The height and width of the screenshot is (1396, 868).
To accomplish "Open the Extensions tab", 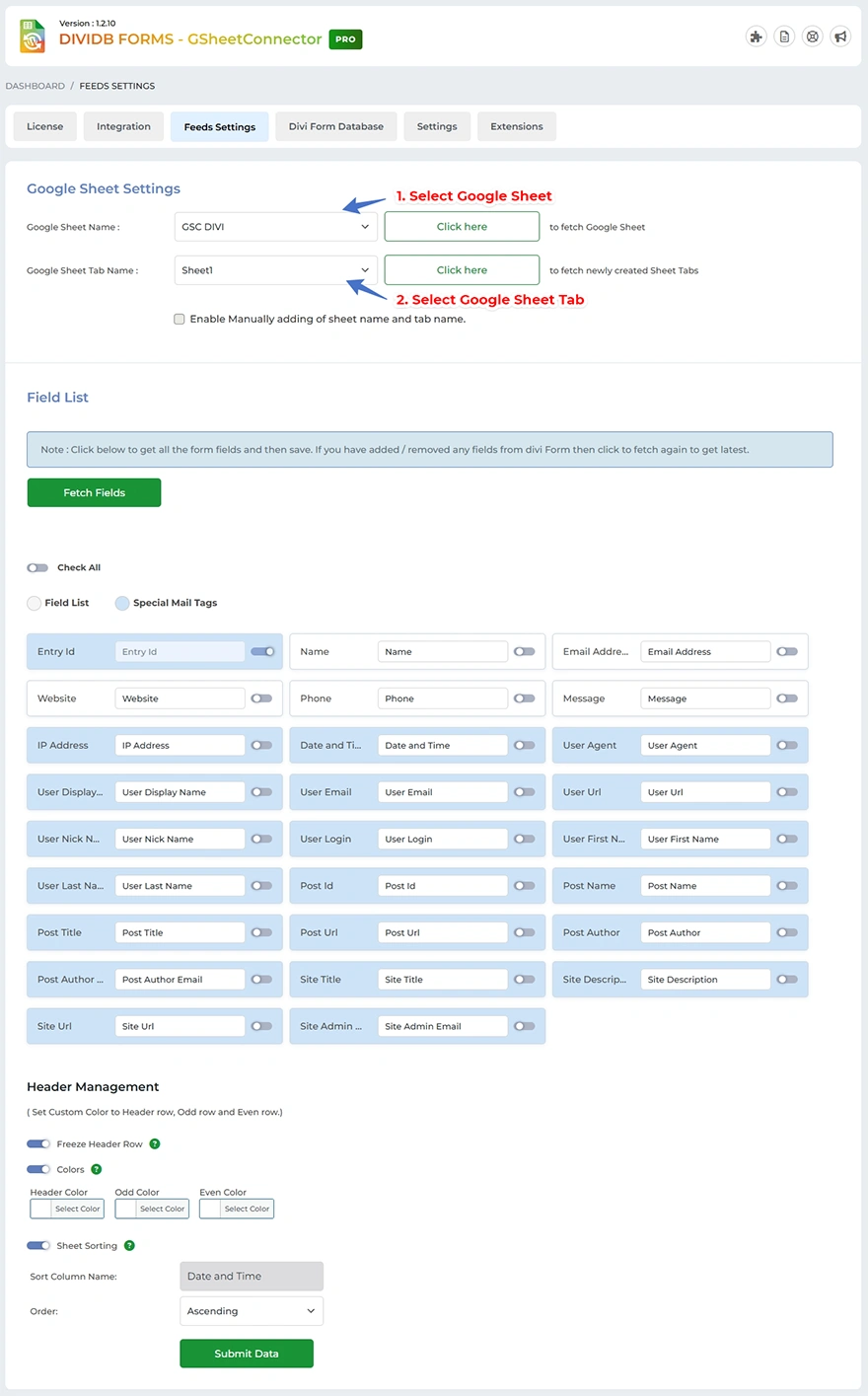I will point(516,126).
